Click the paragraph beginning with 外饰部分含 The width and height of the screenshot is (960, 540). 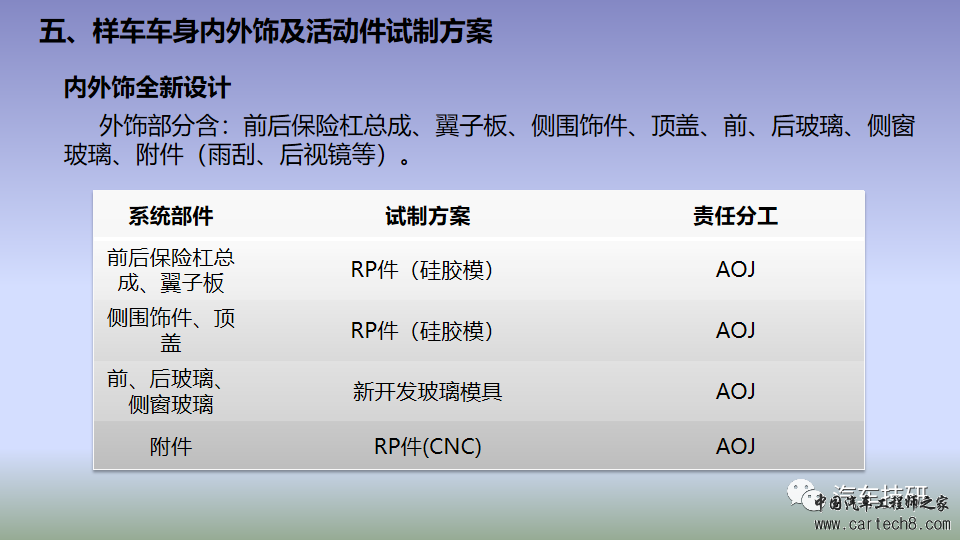tap(488, 141)
